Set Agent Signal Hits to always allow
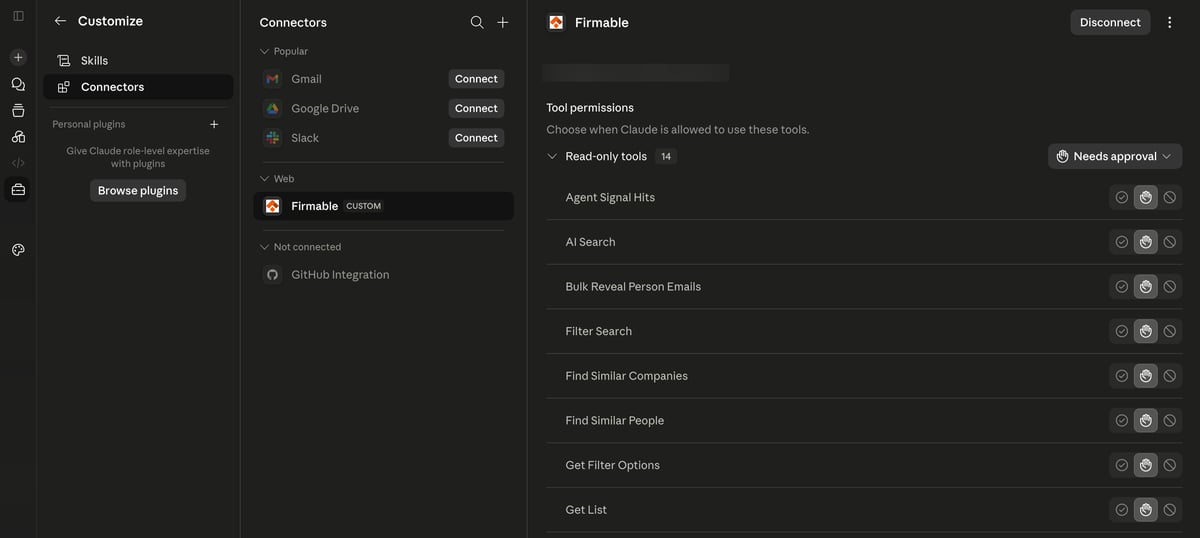The image size is (1200, 538). click(1122, 197)
